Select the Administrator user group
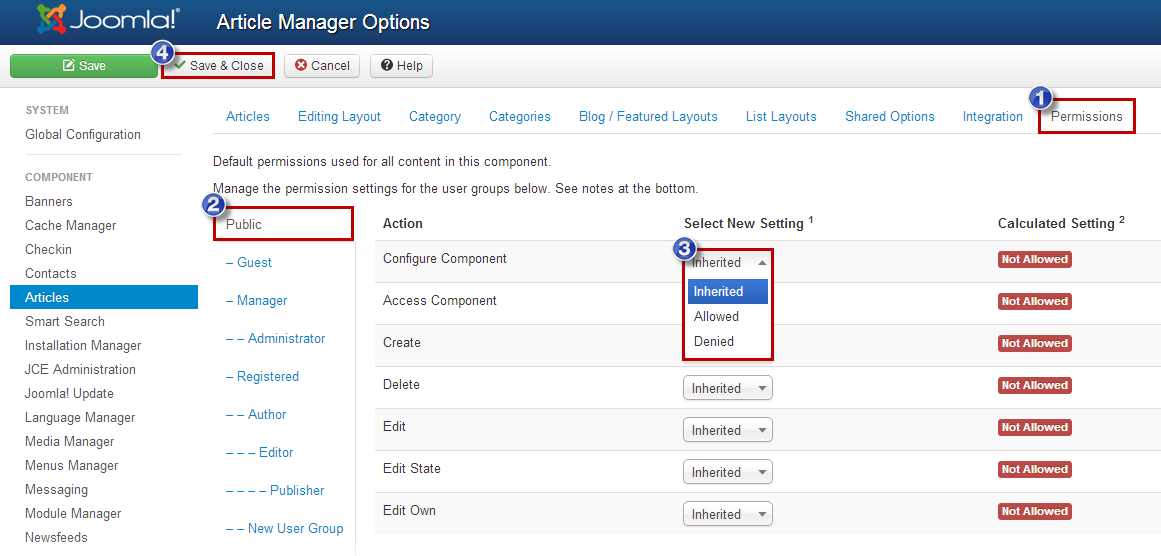 pos(275,338)
